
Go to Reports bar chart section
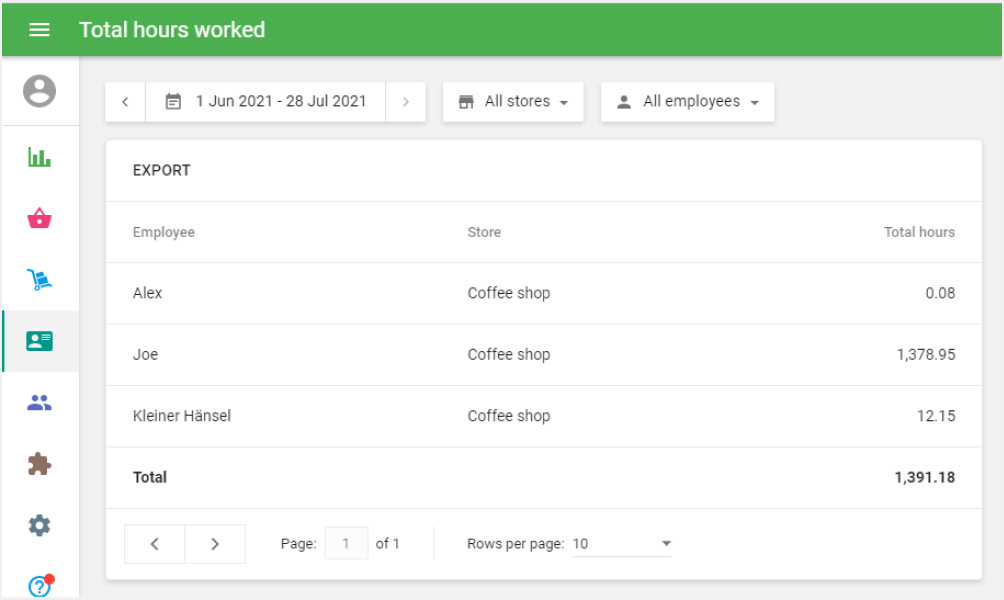(x=39, y=157)
